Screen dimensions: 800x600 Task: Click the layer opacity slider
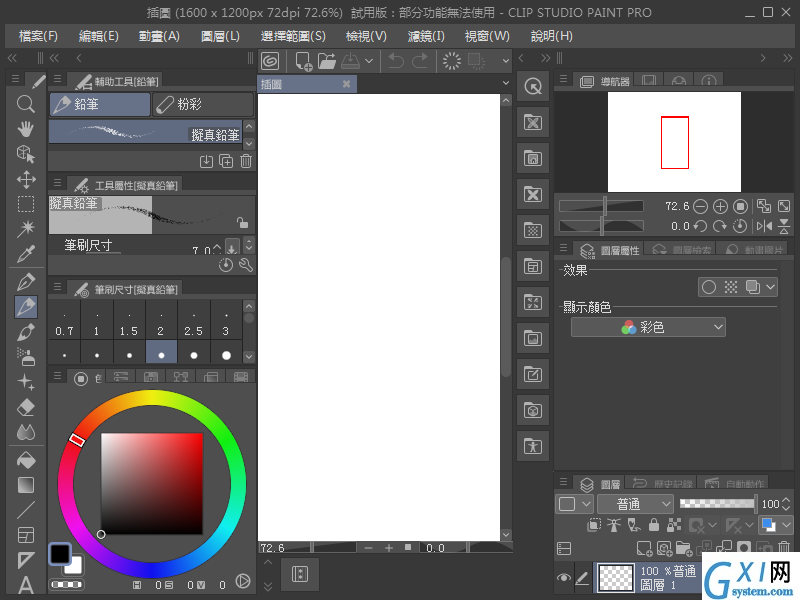click(718, 504)
